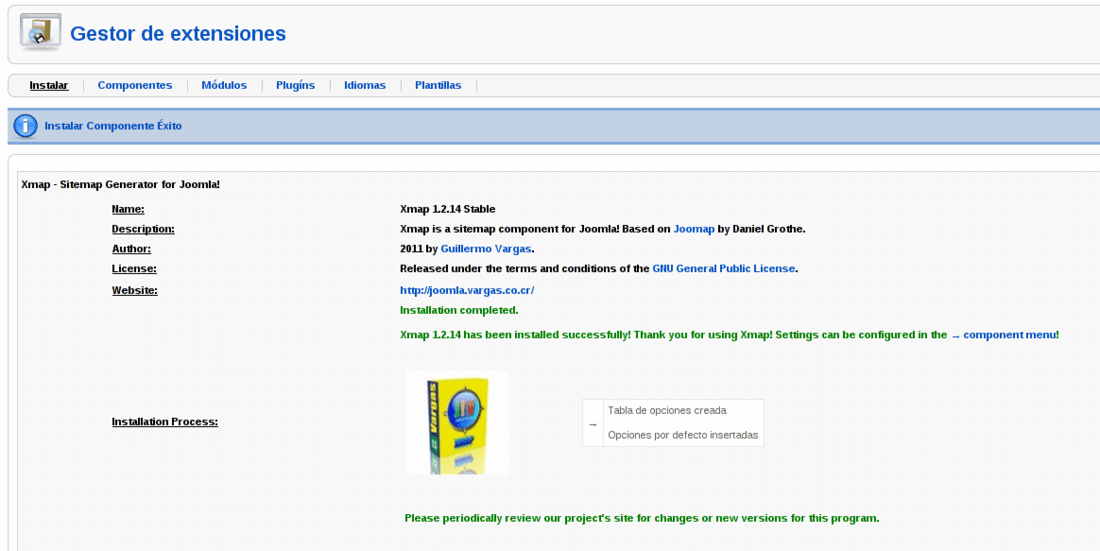Go to the Idiomas tab

point(365,85)
